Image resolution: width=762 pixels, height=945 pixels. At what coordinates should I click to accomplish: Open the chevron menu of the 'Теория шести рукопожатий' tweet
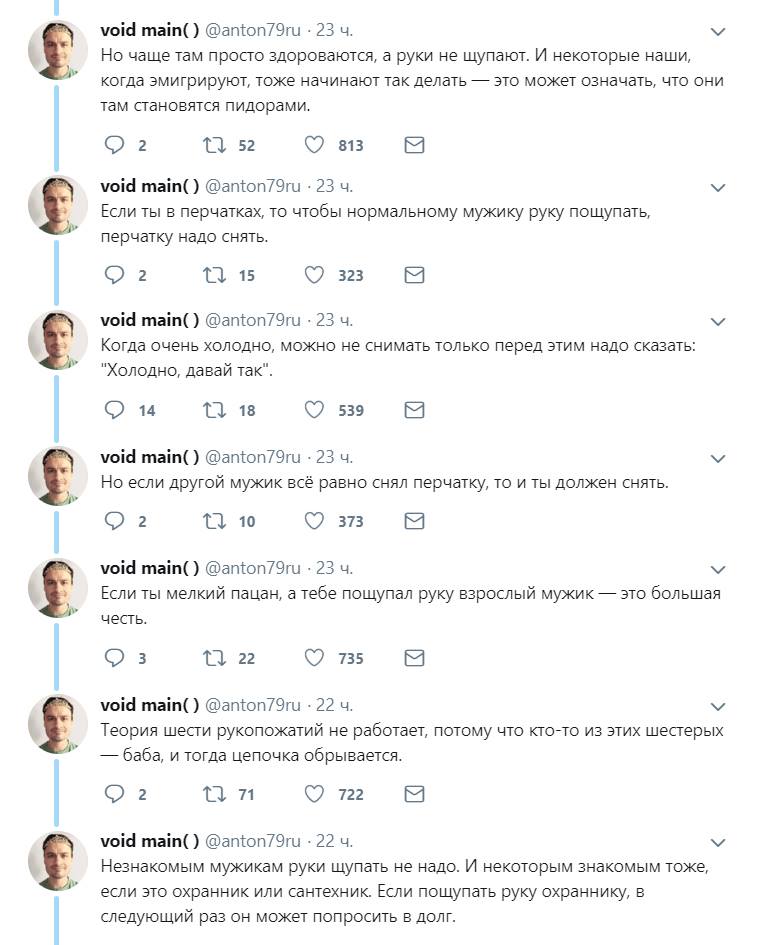[x=717, y=706]
